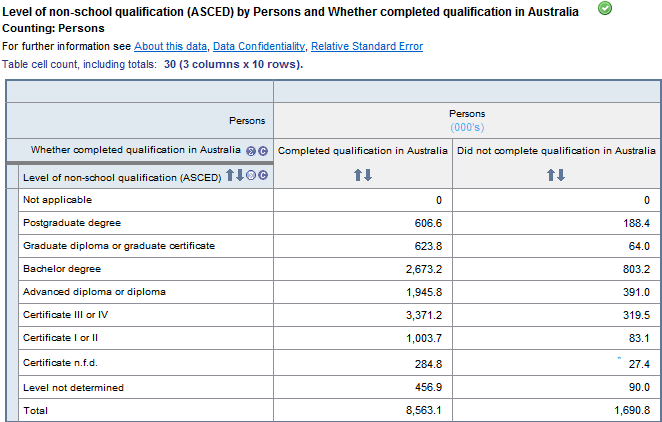Click the Level of non-school qualification (ASCED) label
662x422 pixels.
pos(122,178)
